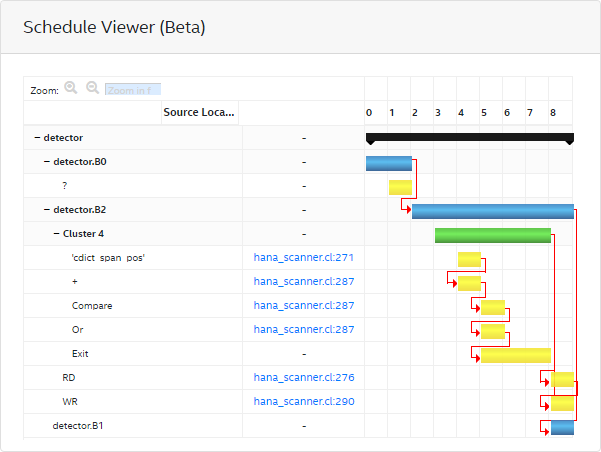This screenshot has height=452, width=601.
Task: Click the zoom out magnifier icon
Action: [93, 88]
